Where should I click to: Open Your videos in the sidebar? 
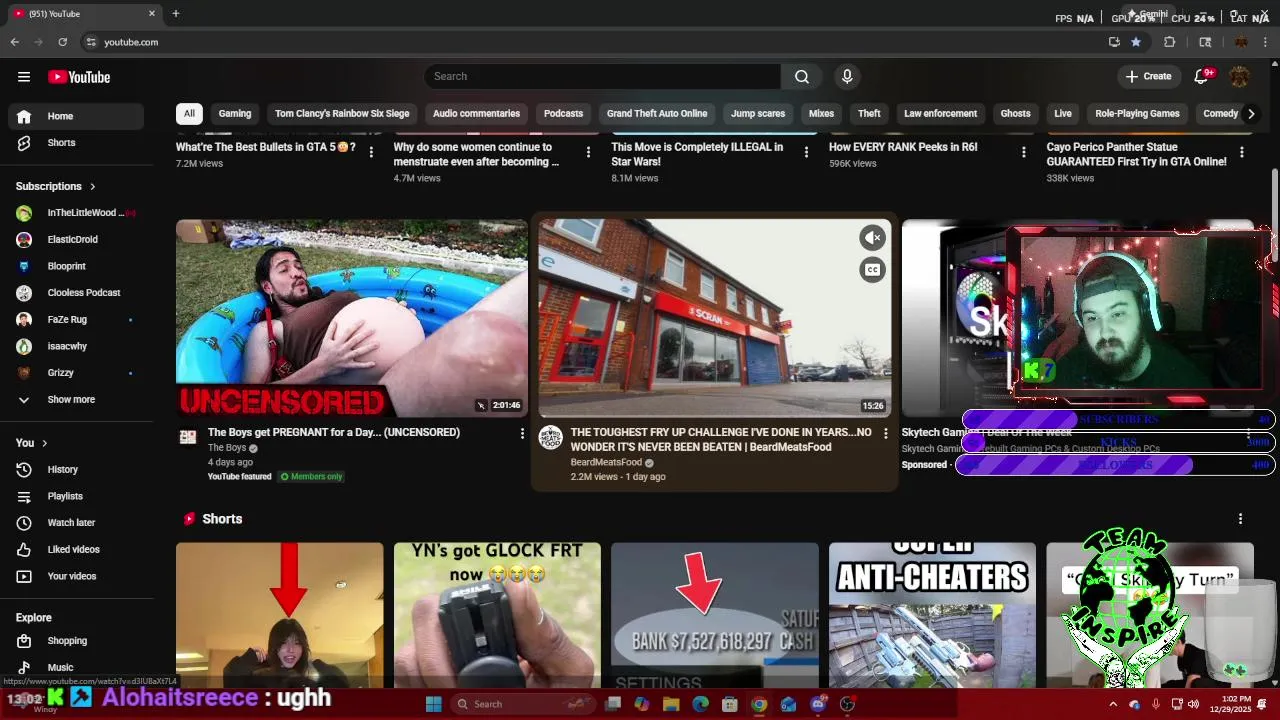pyautogui.click(x=77, y=576)
